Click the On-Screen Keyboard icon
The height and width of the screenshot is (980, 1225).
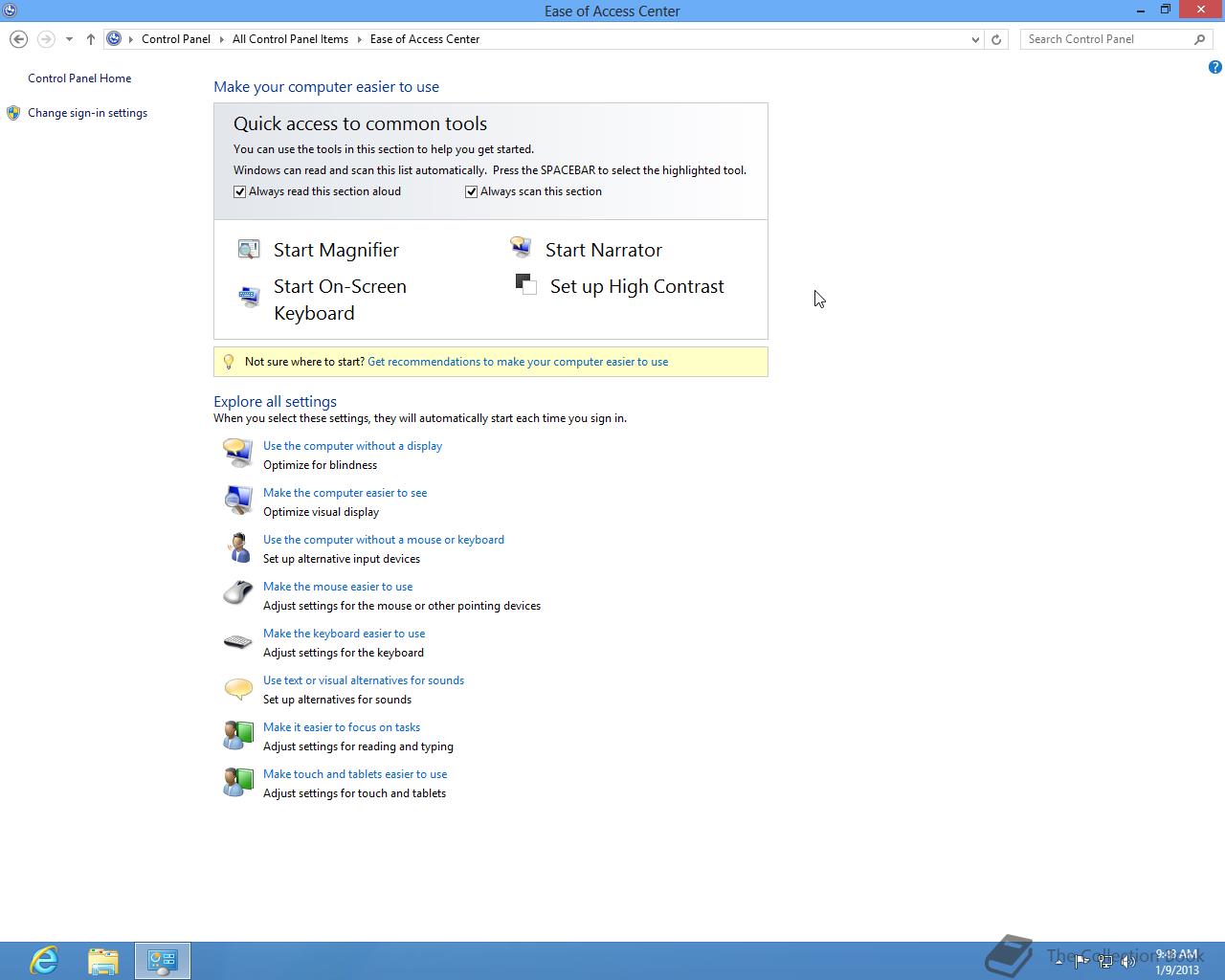point(249,297)
